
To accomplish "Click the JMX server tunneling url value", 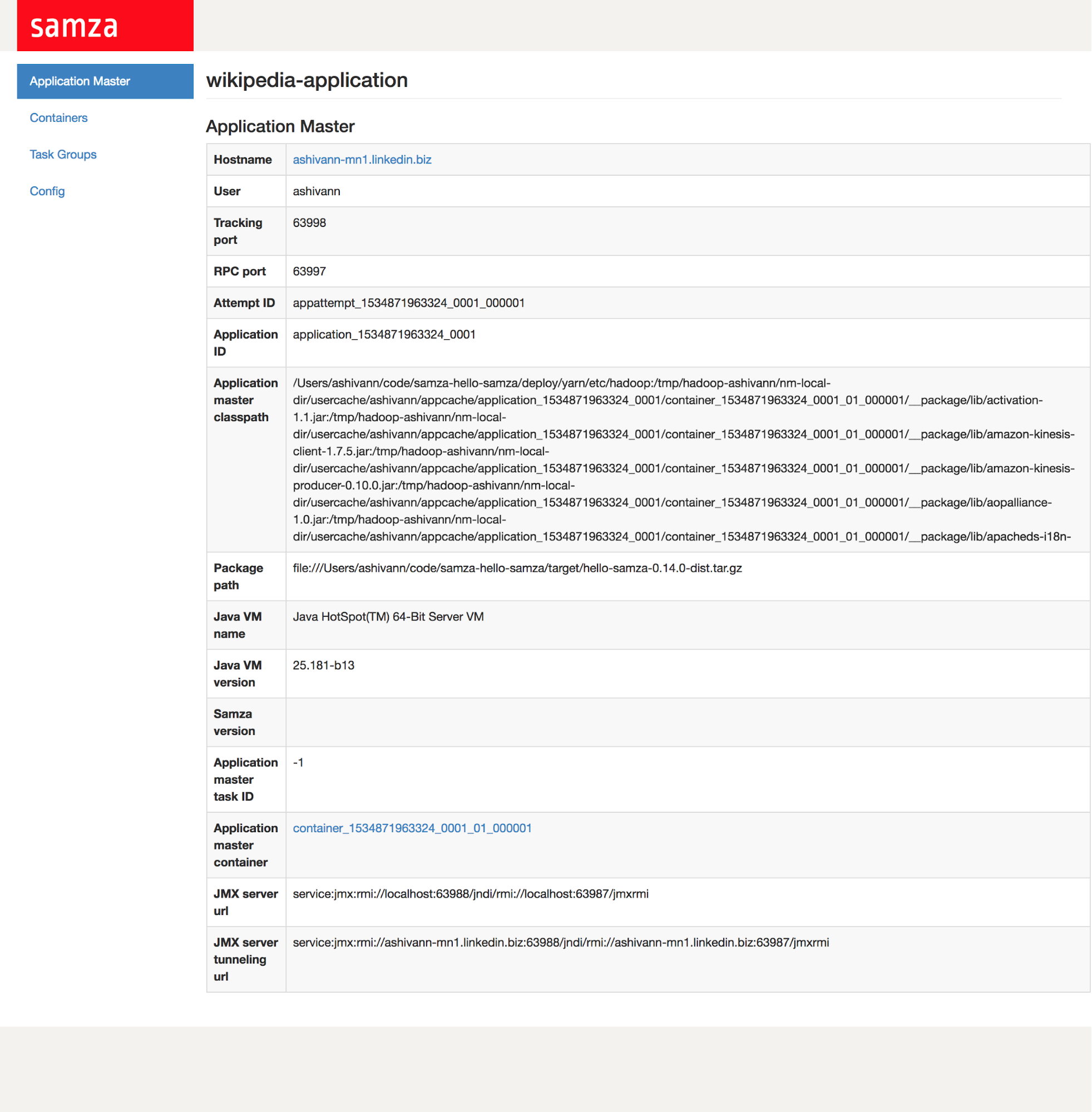I will 560,943.
